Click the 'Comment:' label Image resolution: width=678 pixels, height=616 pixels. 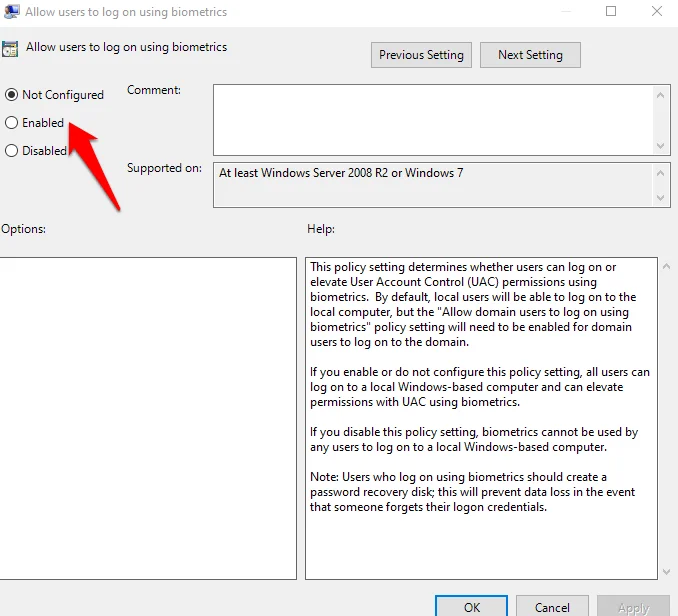click(x=154, y=90)
